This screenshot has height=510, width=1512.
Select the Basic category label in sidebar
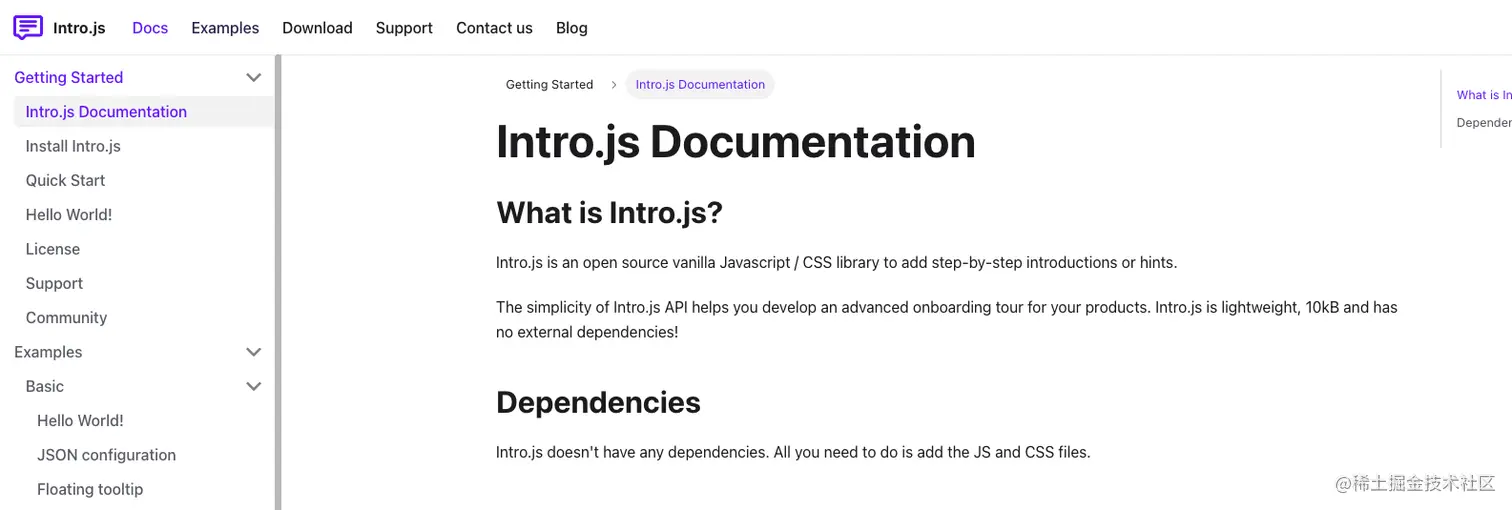(x=45, y=386)
